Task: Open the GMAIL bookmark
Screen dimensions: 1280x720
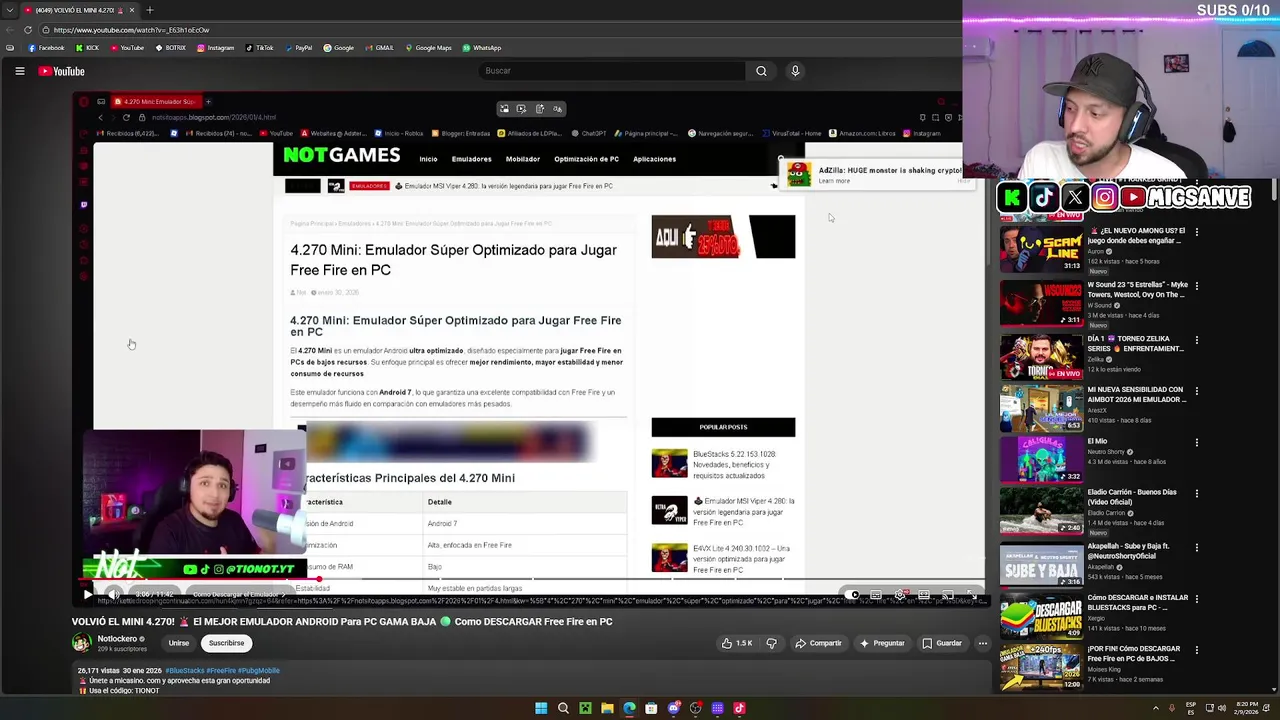Action: [379, 48]
